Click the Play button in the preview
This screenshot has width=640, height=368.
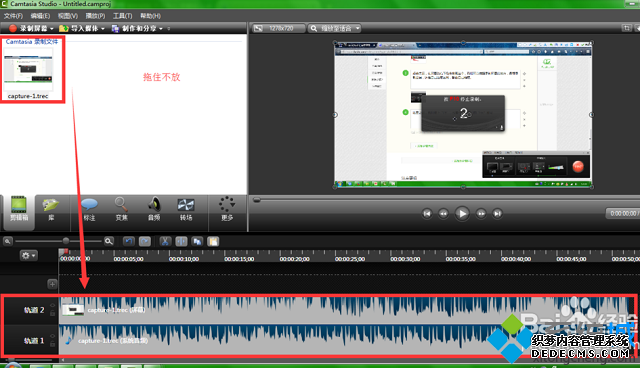pyautogui.click(x=462, y=213)
